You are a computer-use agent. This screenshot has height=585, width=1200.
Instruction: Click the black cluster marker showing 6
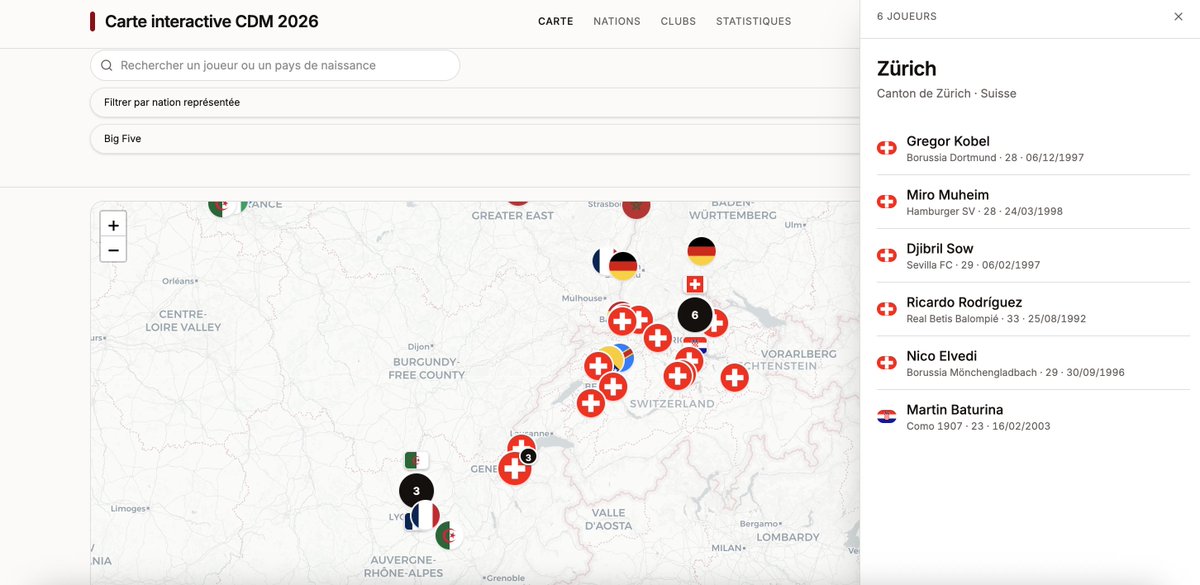point(695,315)
